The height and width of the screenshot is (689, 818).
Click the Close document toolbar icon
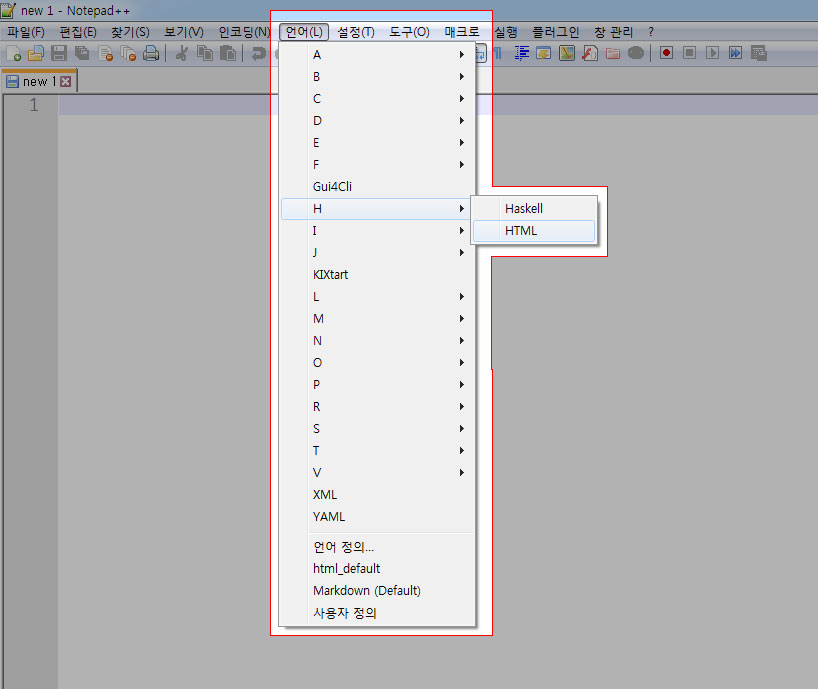point(105,53)
